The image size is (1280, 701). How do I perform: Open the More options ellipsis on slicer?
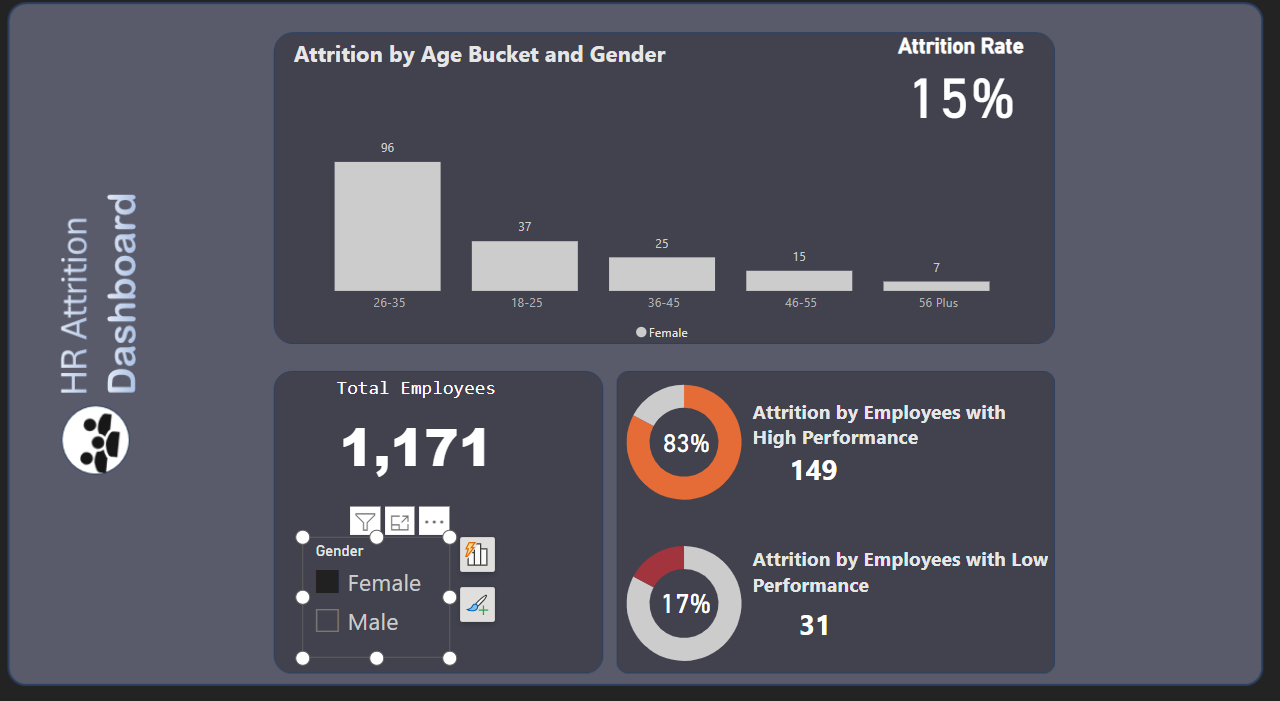pos(434,521)
